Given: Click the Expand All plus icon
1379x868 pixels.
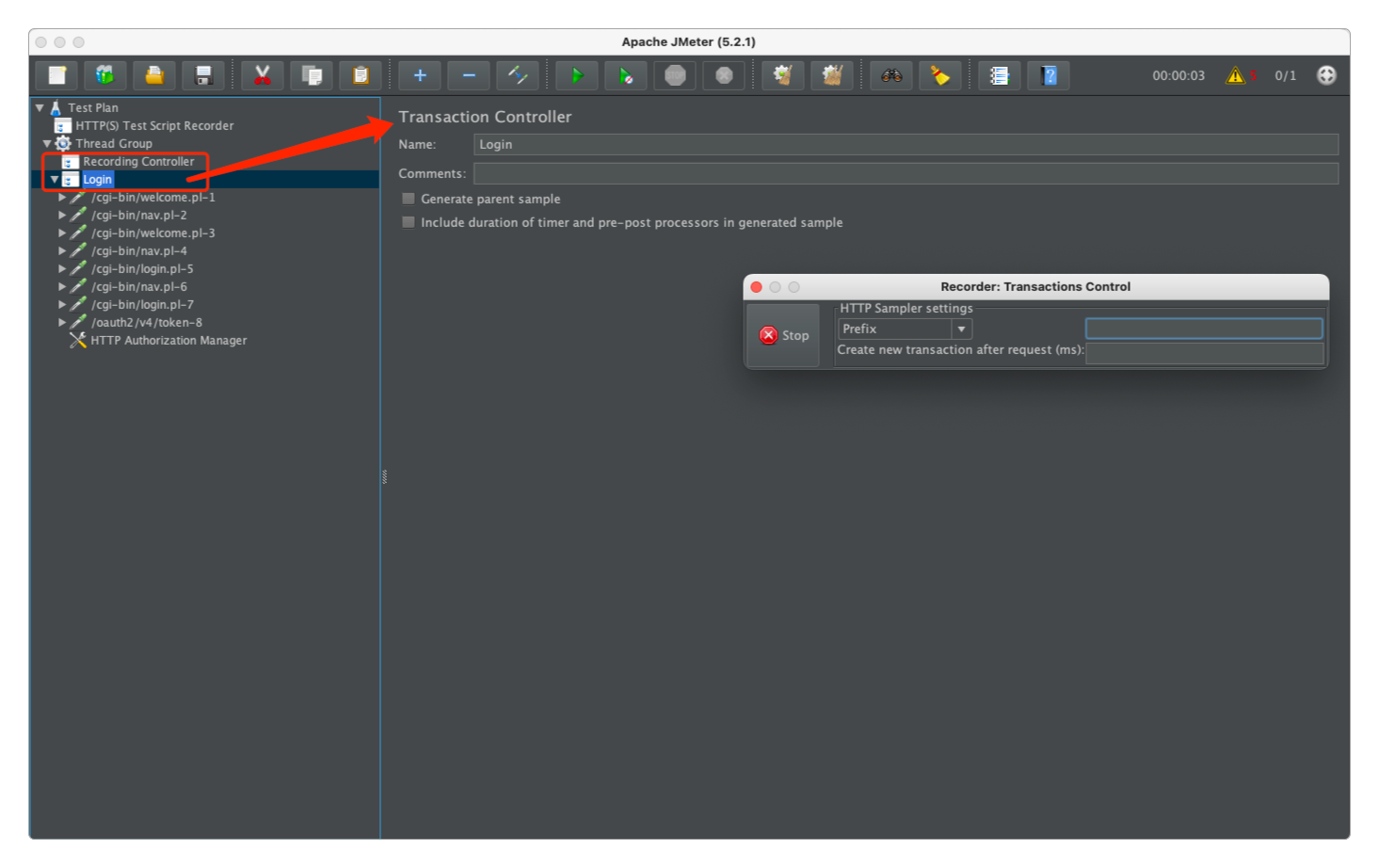Looking at the screenshot, I should [x=420, y=75].
